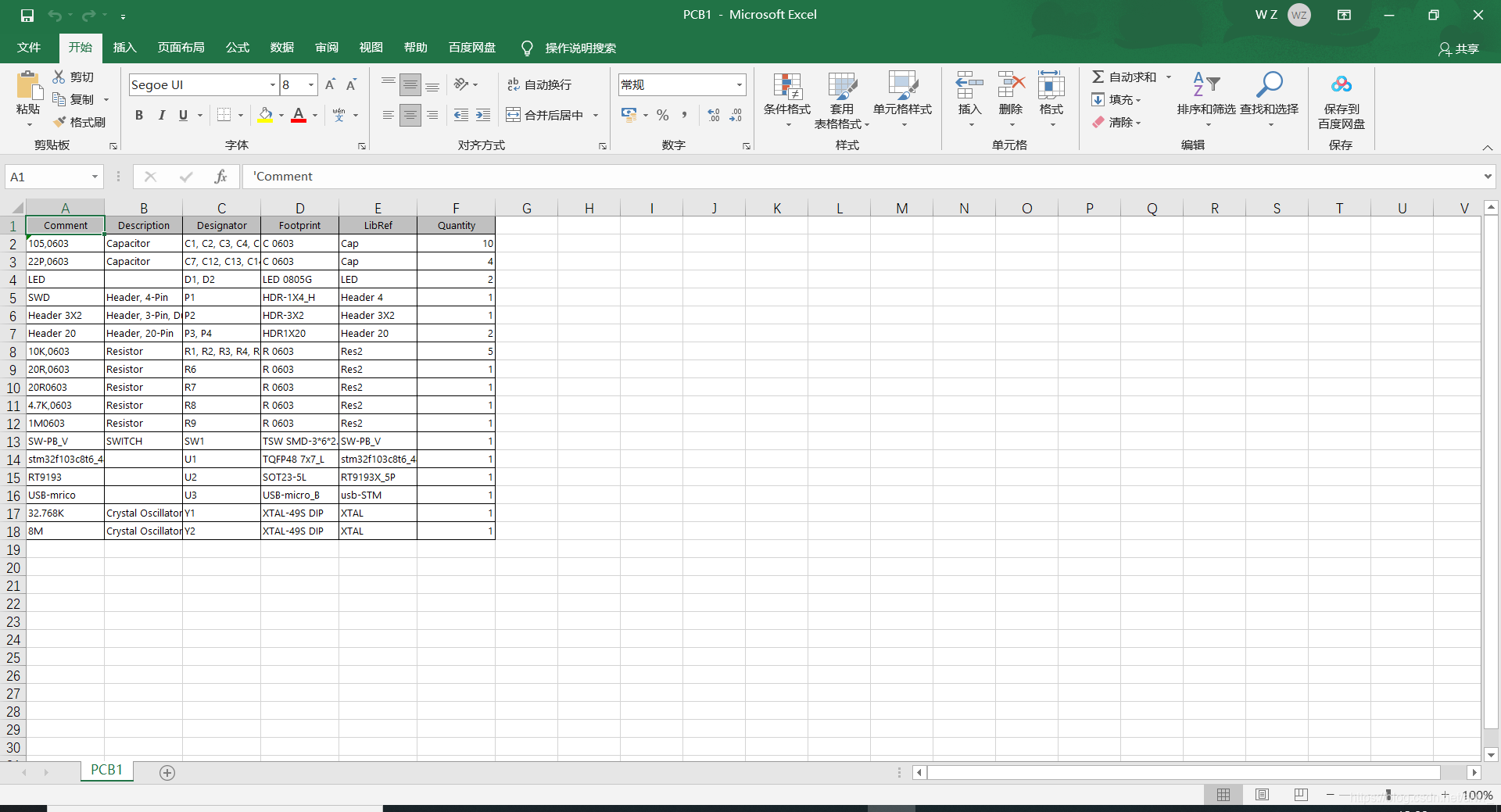Switch to 公式 Formulas tab
This screenshot has height=812, width=1501.
coord(238,48)
